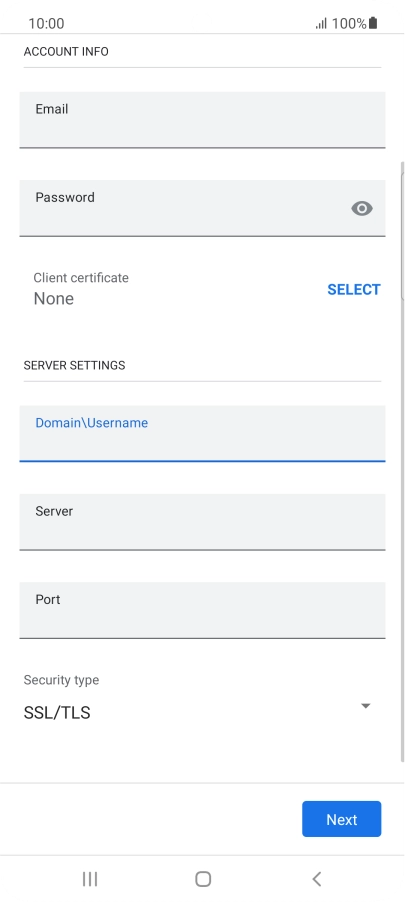Click the Next button
Viewport: 405px width, 902px height.
point(342,819)
